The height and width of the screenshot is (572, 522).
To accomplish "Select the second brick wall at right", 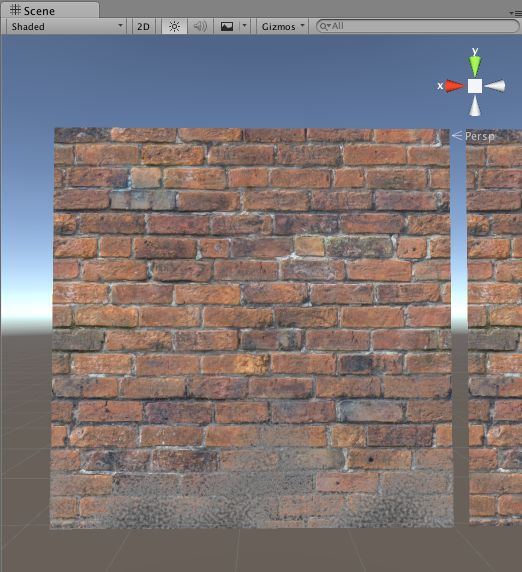I will tap(494, 328).
